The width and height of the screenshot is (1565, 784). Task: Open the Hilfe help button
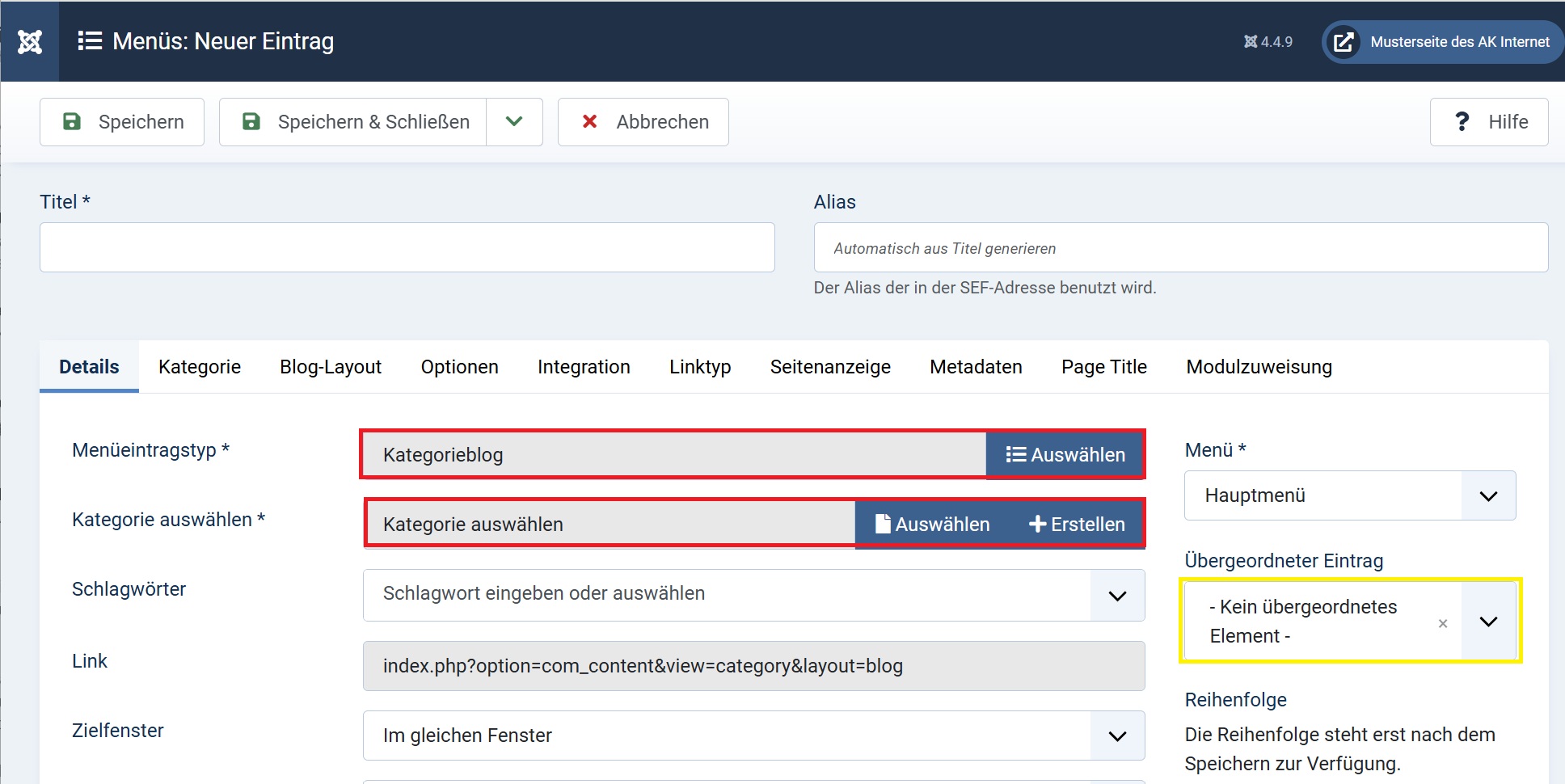click(x=1489, y=122)
